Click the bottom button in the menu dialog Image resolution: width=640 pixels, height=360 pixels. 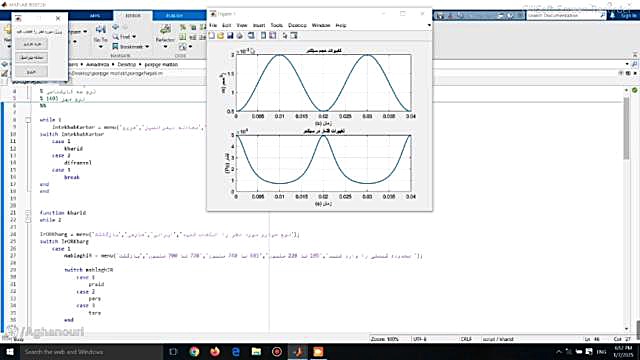tap(31, 72)
